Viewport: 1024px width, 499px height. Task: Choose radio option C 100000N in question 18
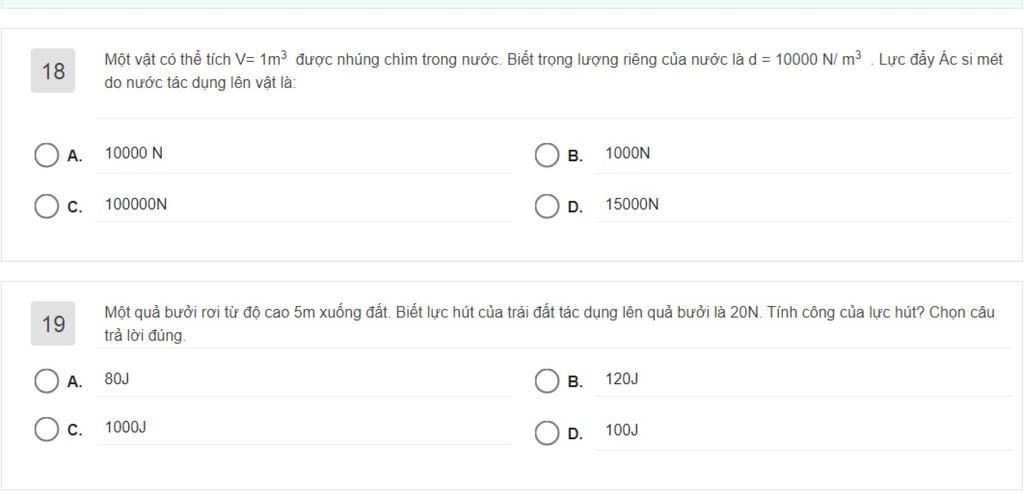click(x=46, y=206)
